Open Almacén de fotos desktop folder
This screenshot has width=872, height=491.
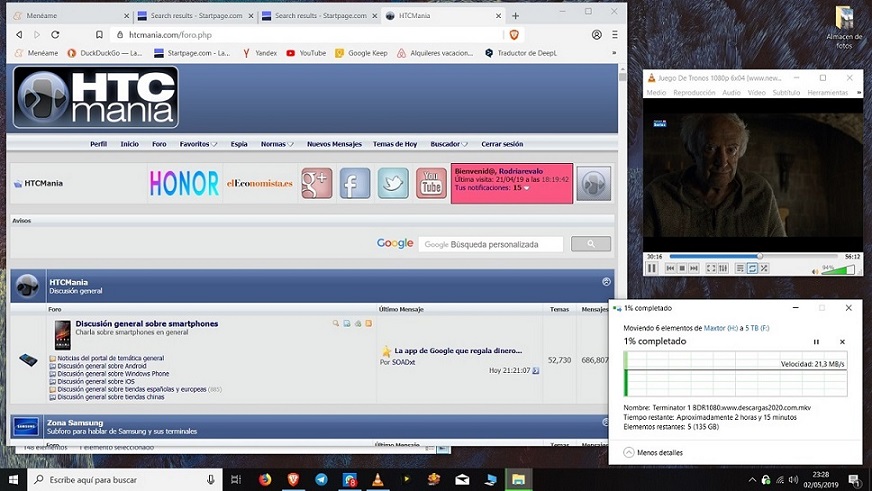pos(844,28)
